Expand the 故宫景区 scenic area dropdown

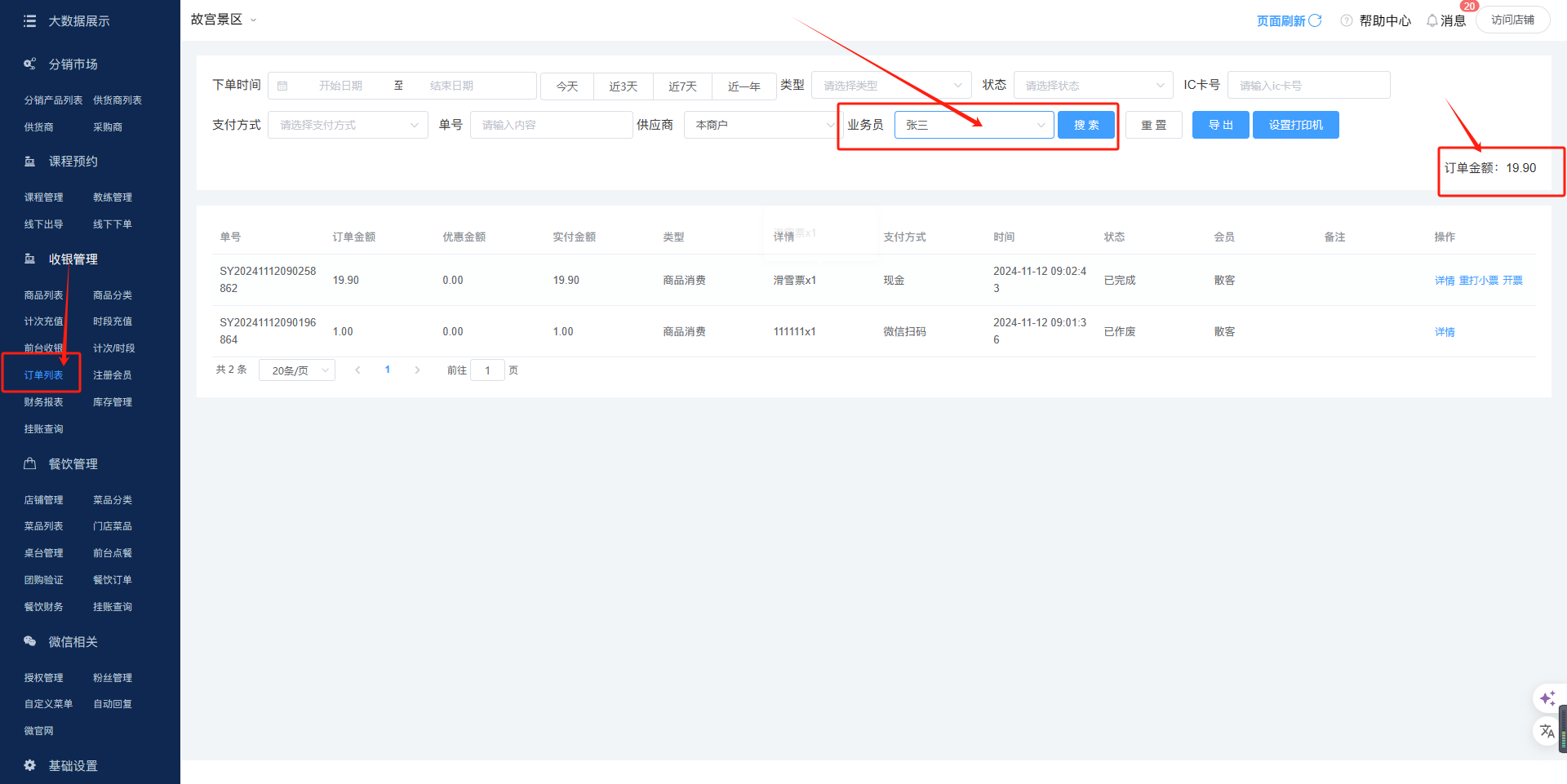(x=253, y=20)
